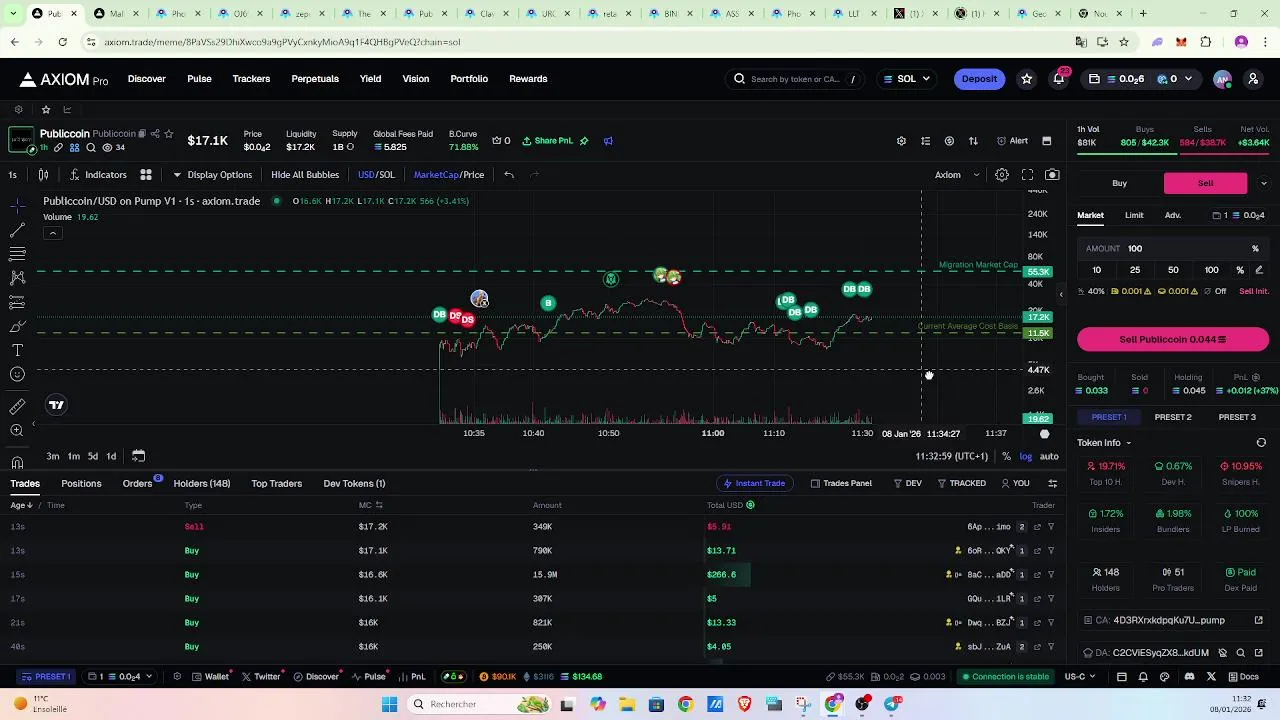Select the crosshair drawing tool
This screenshot has height=720, width=1280.
(17, 205)
